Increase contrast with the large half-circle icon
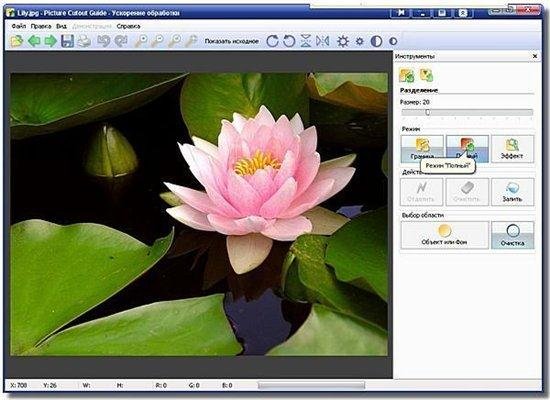 coord(376,41)
